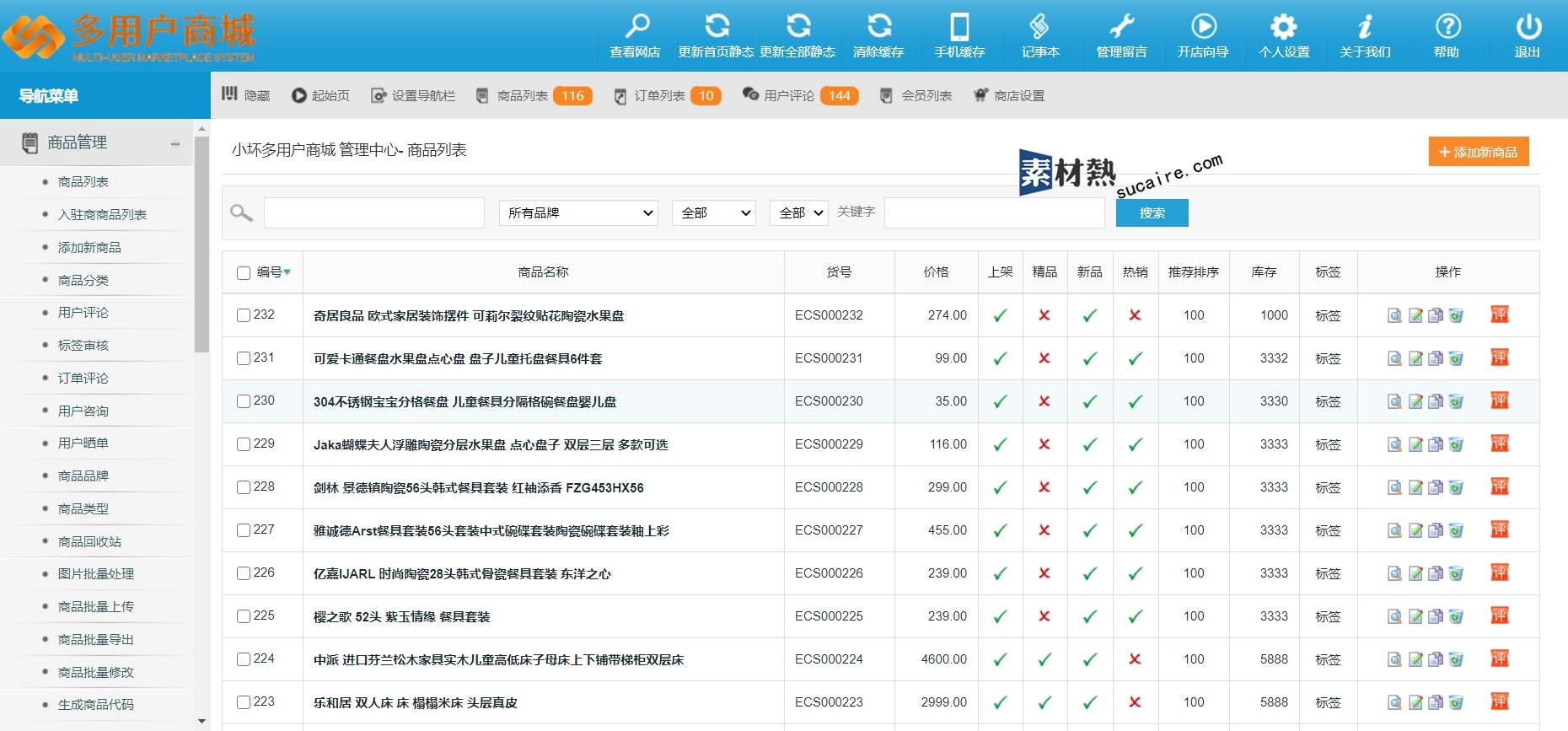Viewport: 1568px width, 731px height.
Task: Collapse the 商品管理 sidebar section
Action: (175, 143)
